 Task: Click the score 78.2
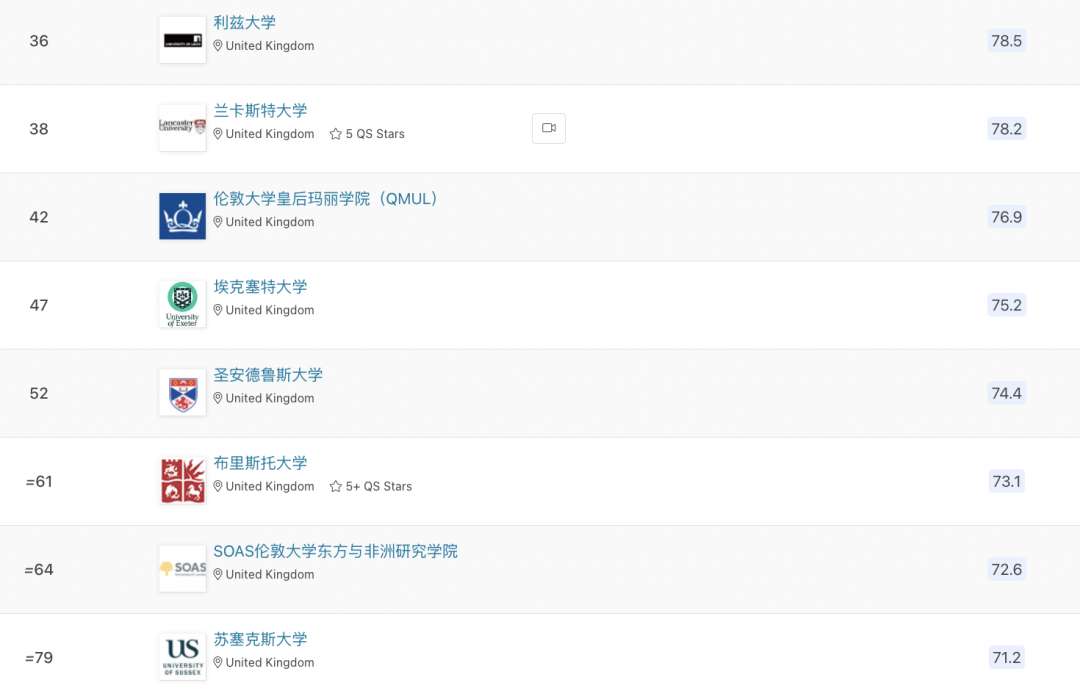(1006, 129)
